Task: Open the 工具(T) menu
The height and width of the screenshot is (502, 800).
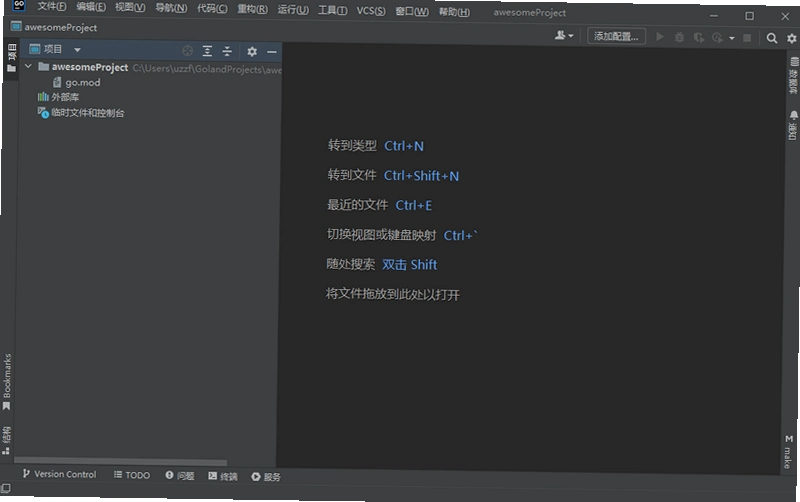Action: [333, 10]
